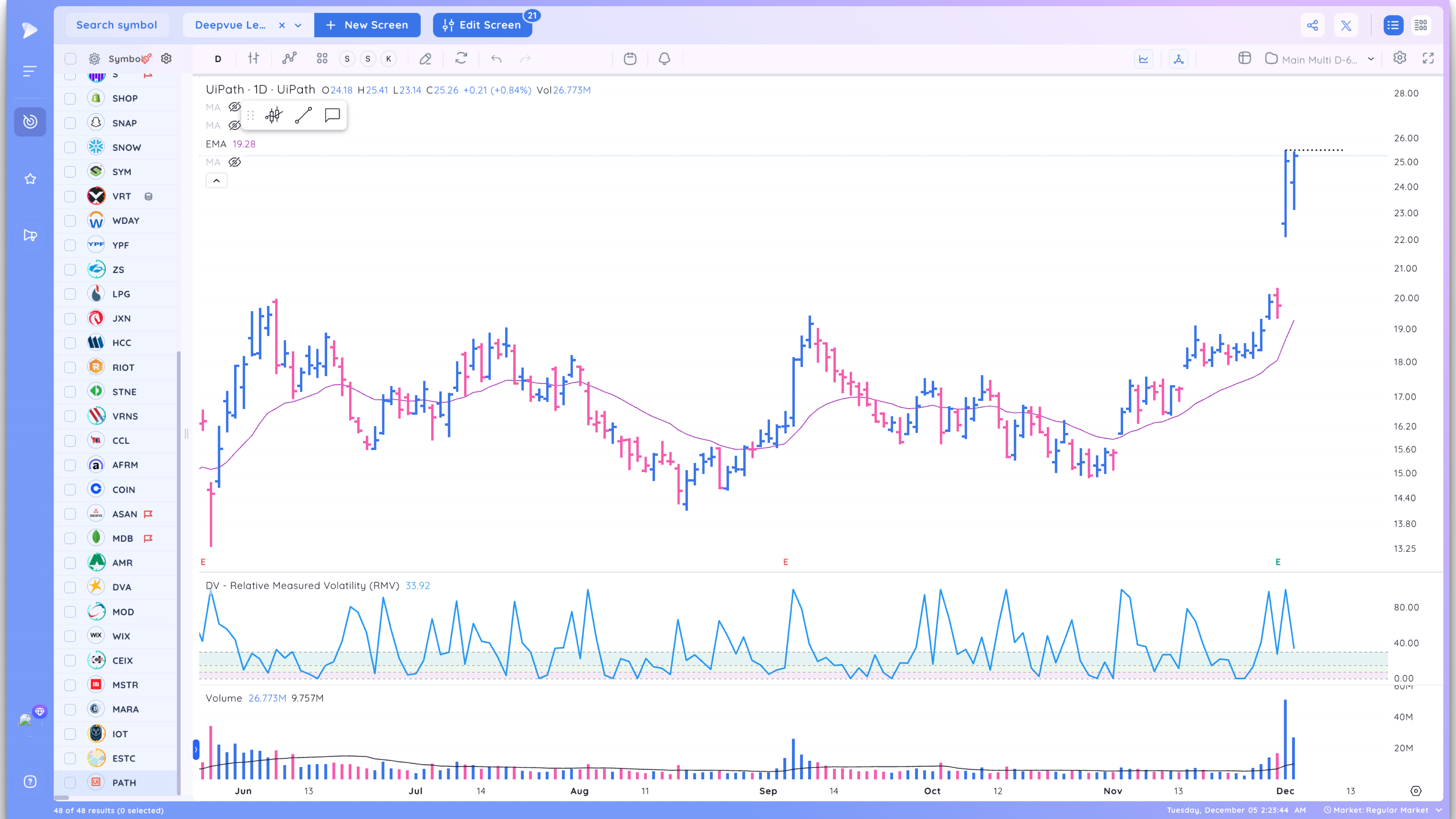This screenshot has width=1456, height=819.
Task: Select the trend line drawing tool
Action: coord(304,115)
